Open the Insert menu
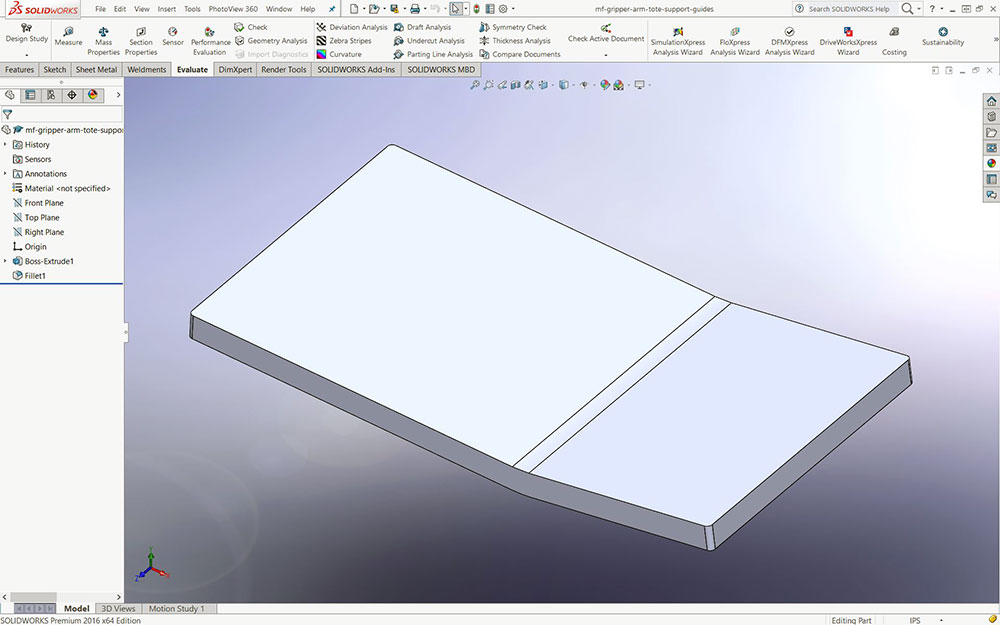The height and width of the screenshot is (625, 1000). [x=166, y=9]
